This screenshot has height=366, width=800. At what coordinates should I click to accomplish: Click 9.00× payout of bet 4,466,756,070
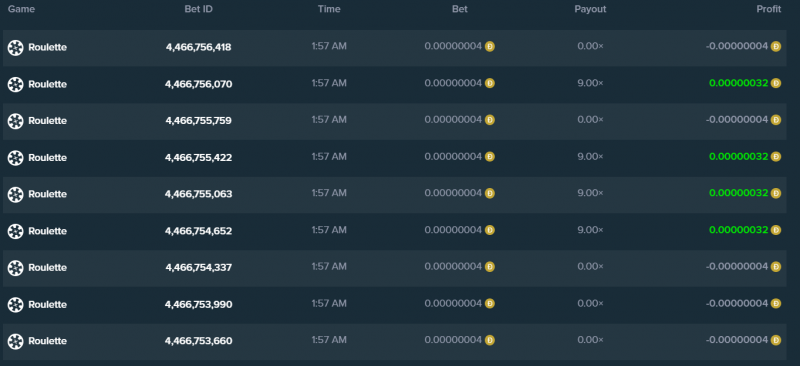tap(590, 83)
